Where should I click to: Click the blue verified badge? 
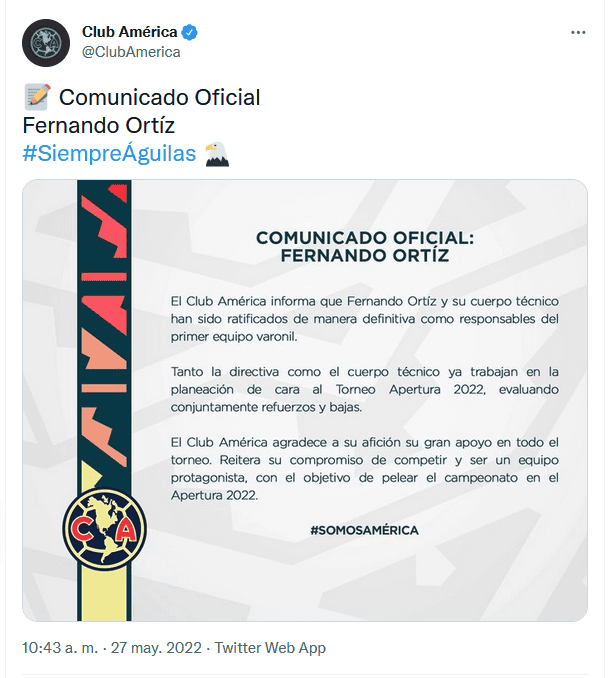(190, 32)
